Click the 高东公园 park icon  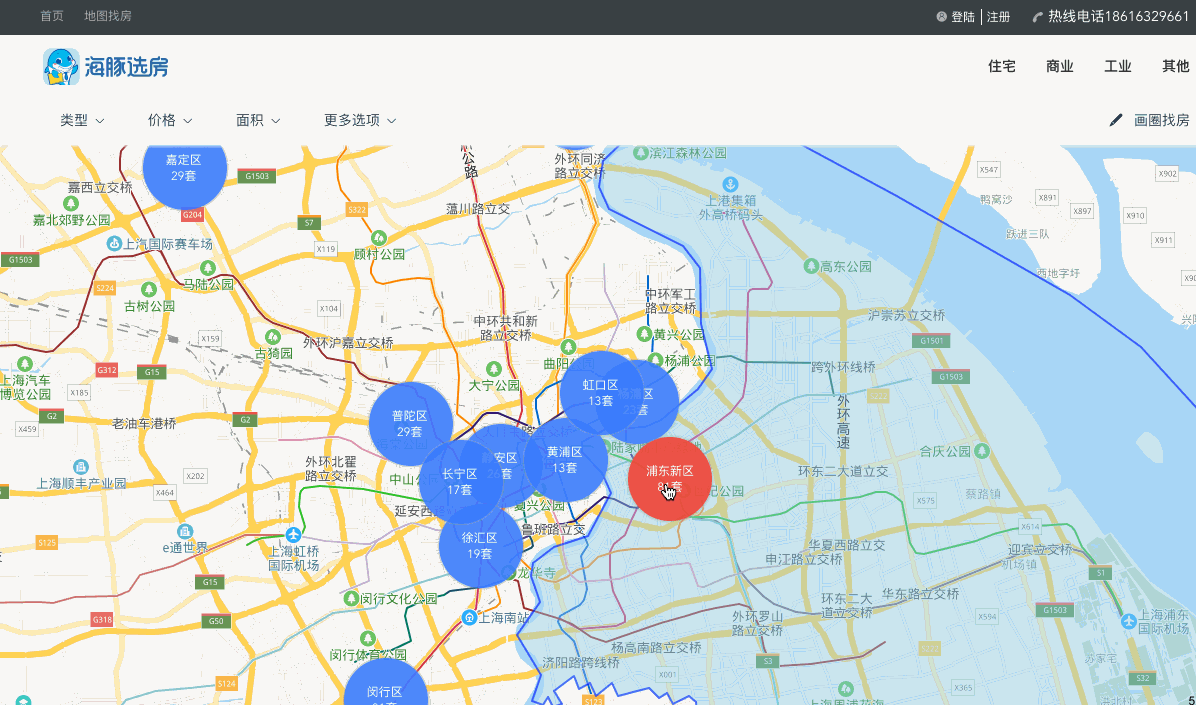point(811,266)
